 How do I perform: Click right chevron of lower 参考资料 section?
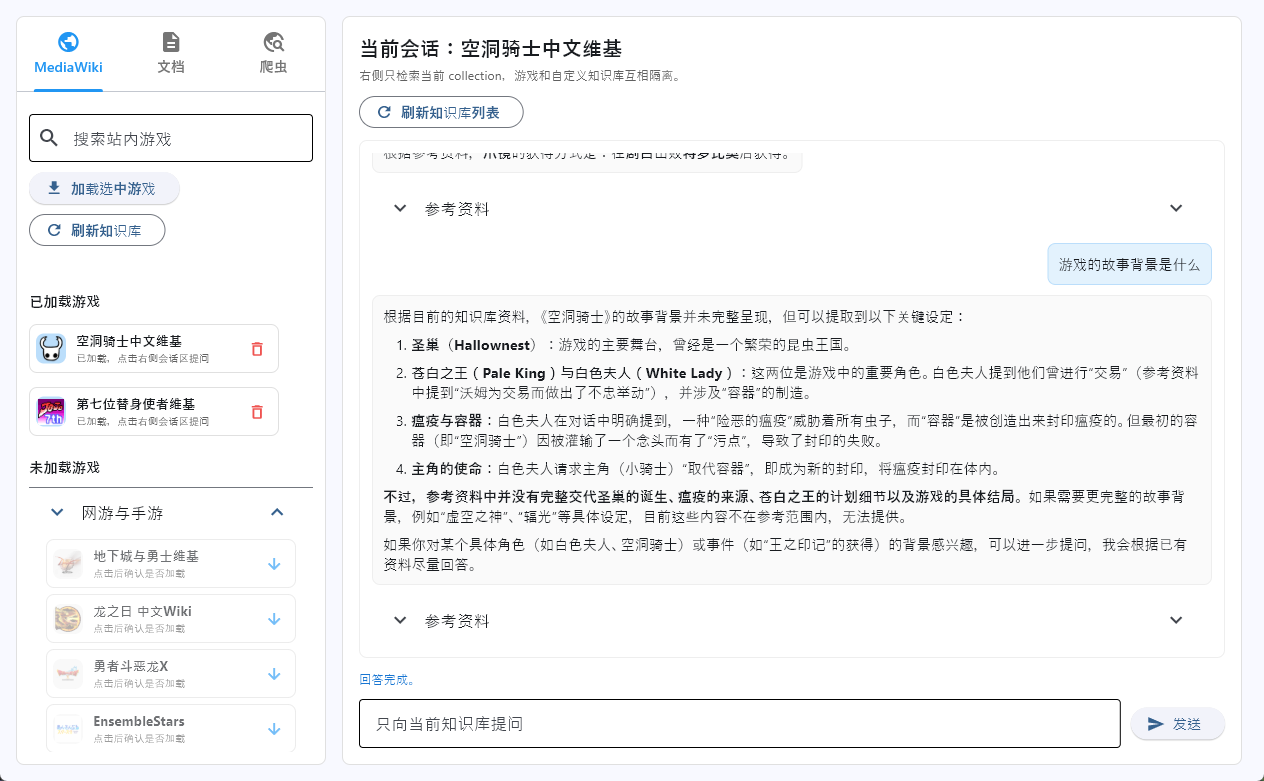click(1176, 620)
